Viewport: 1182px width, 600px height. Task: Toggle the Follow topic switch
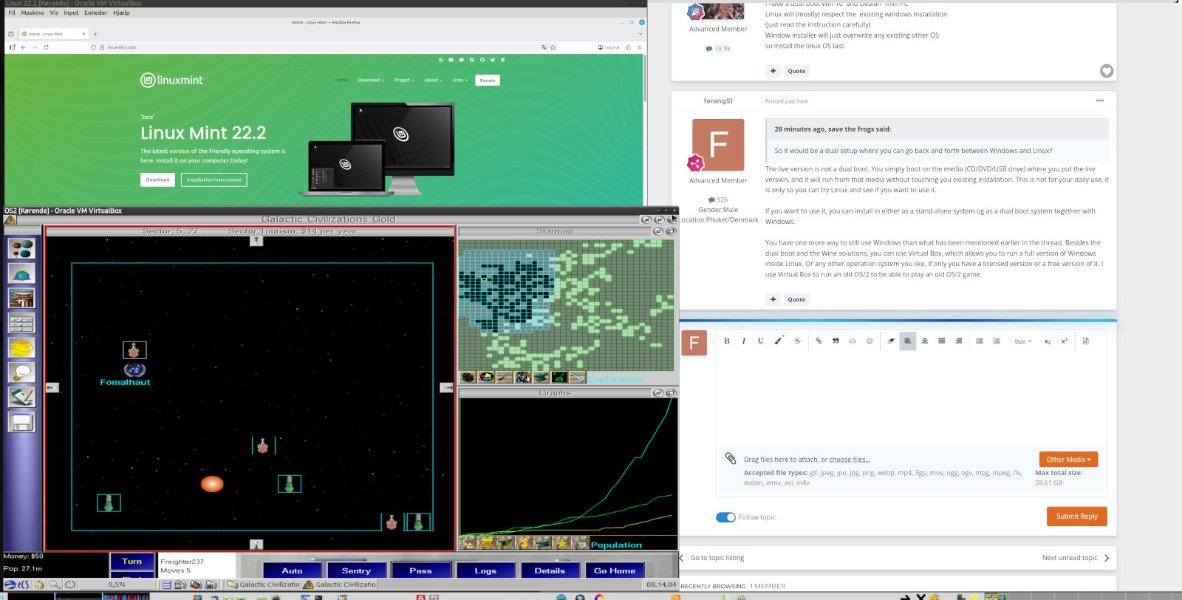726,517
